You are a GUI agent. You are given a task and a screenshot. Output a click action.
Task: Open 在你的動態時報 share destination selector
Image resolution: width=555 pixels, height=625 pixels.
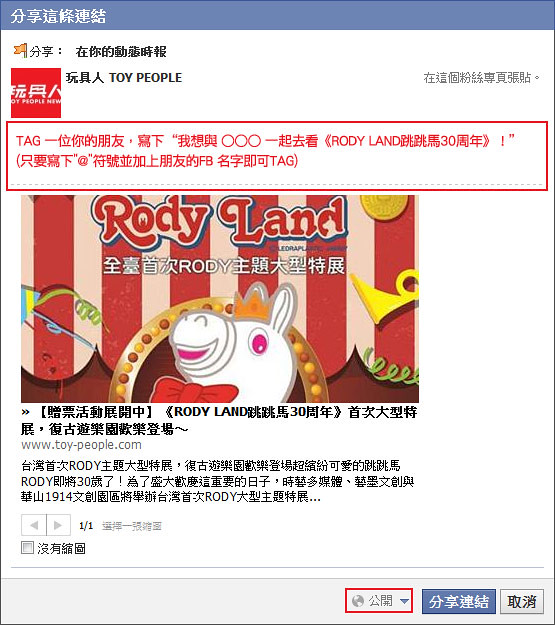[121, 51]
